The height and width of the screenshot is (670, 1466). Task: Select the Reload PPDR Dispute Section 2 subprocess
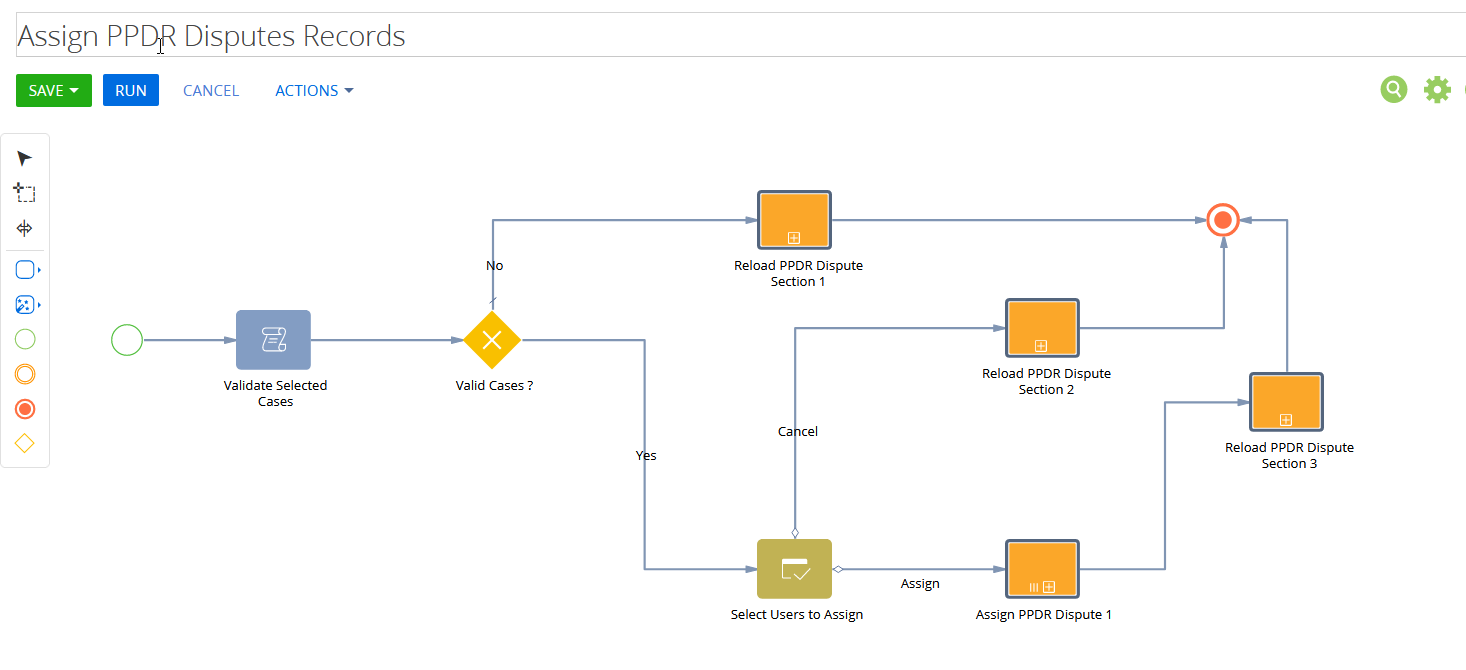tap(1042, 328)
